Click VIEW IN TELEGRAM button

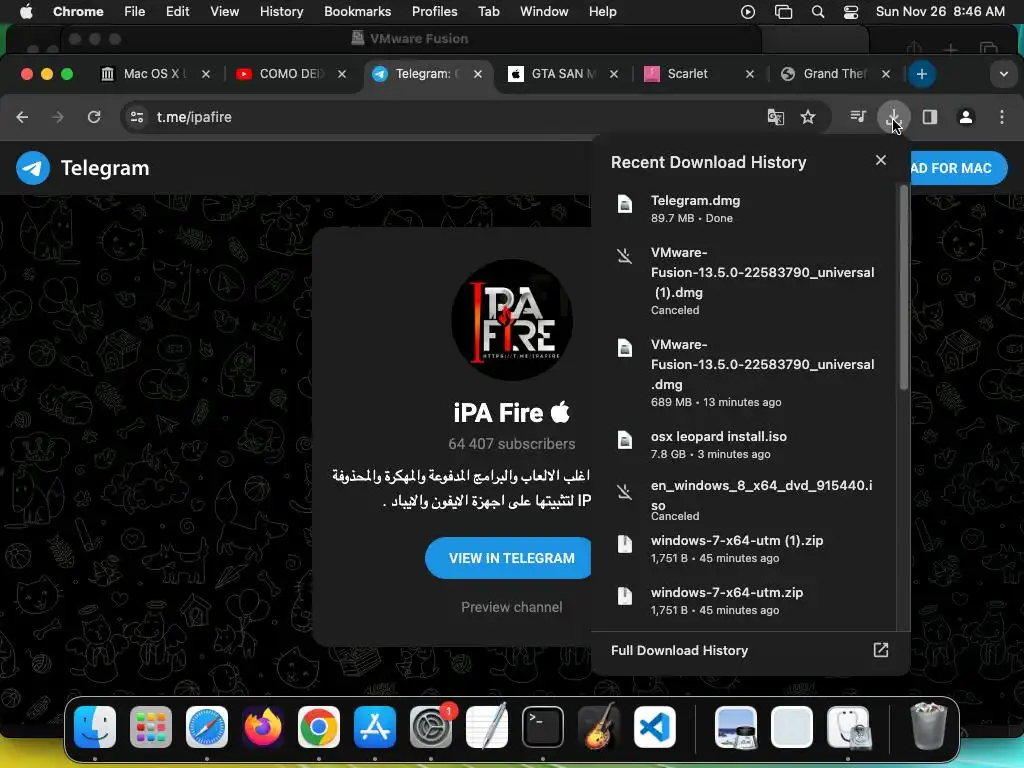(511, 558)
